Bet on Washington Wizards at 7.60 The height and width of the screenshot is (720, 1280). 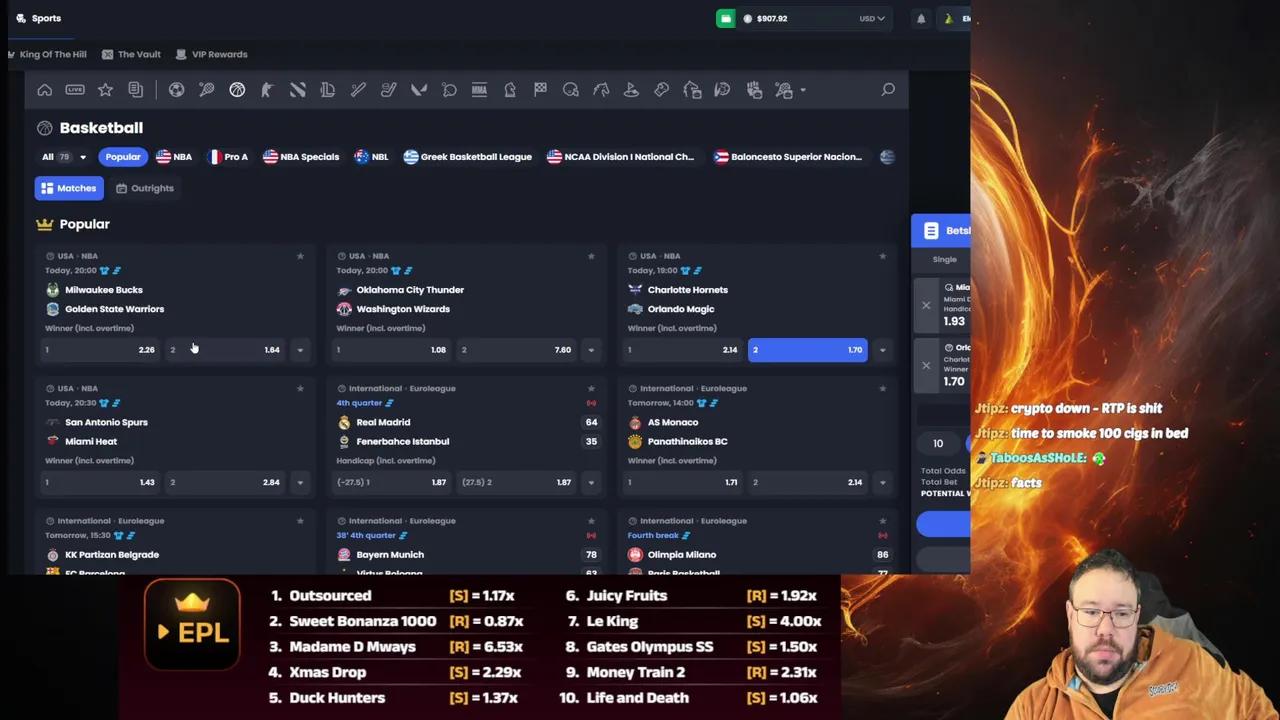[517, 350]
